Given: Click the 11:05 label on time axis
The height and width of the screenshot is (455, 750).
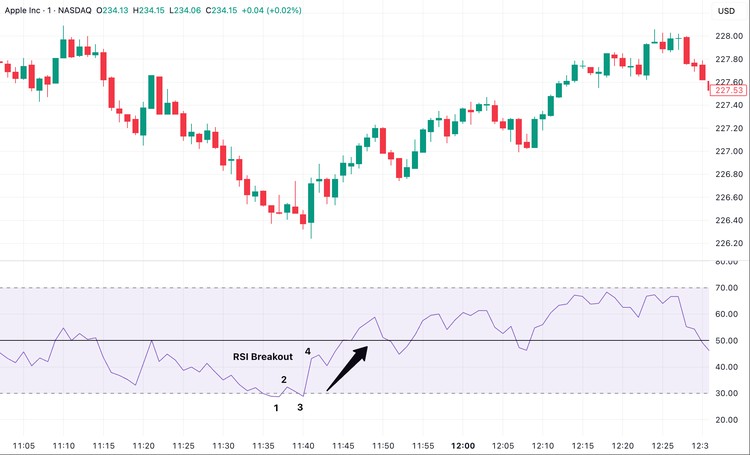Looking at the screenshot, I should point(25,444).
